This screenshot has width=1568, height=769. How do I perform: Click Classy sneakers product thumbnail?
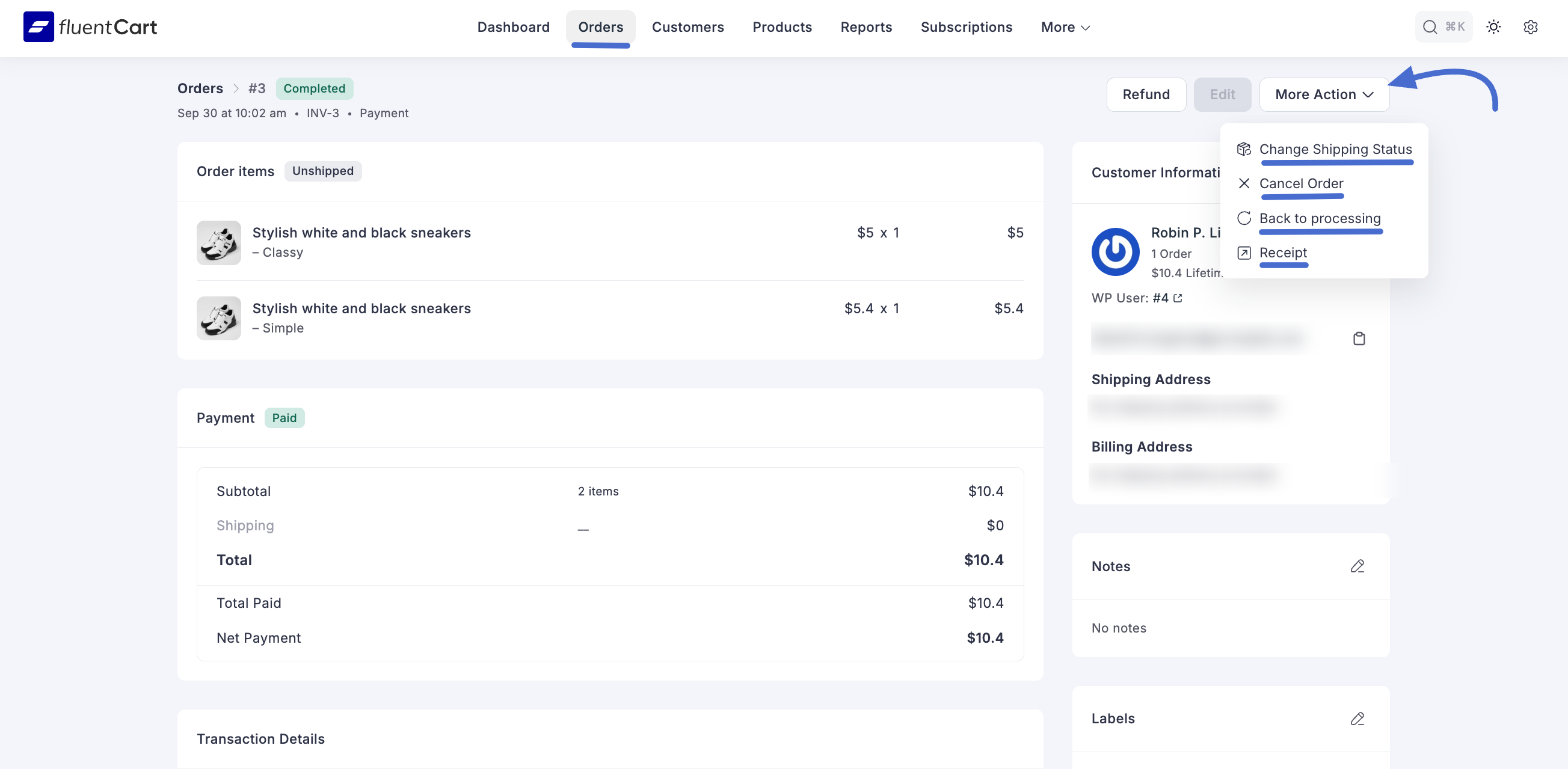click(218, 243)
